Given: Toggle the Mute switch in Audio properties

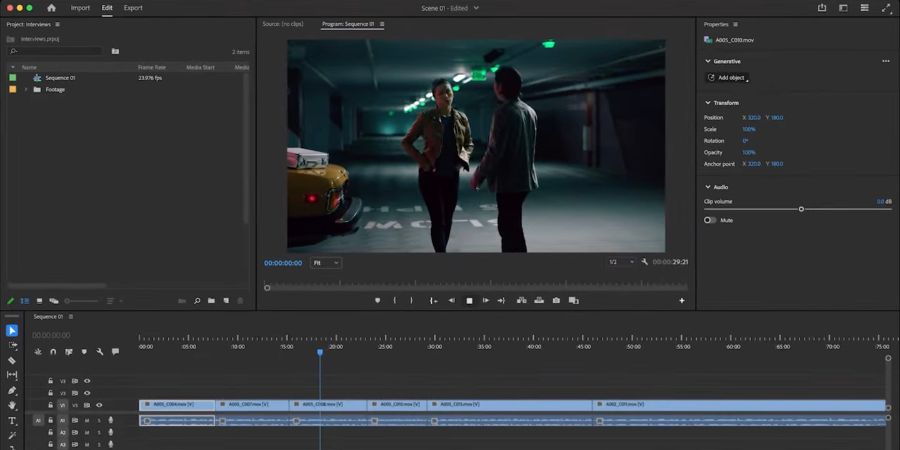Looking at the screenshot, I should tap(710, 220).
